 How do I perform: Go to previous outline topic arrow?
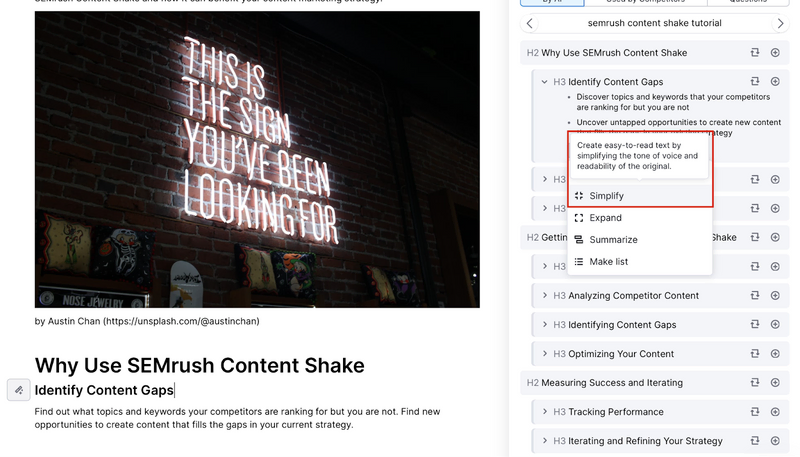click(530, 23)
